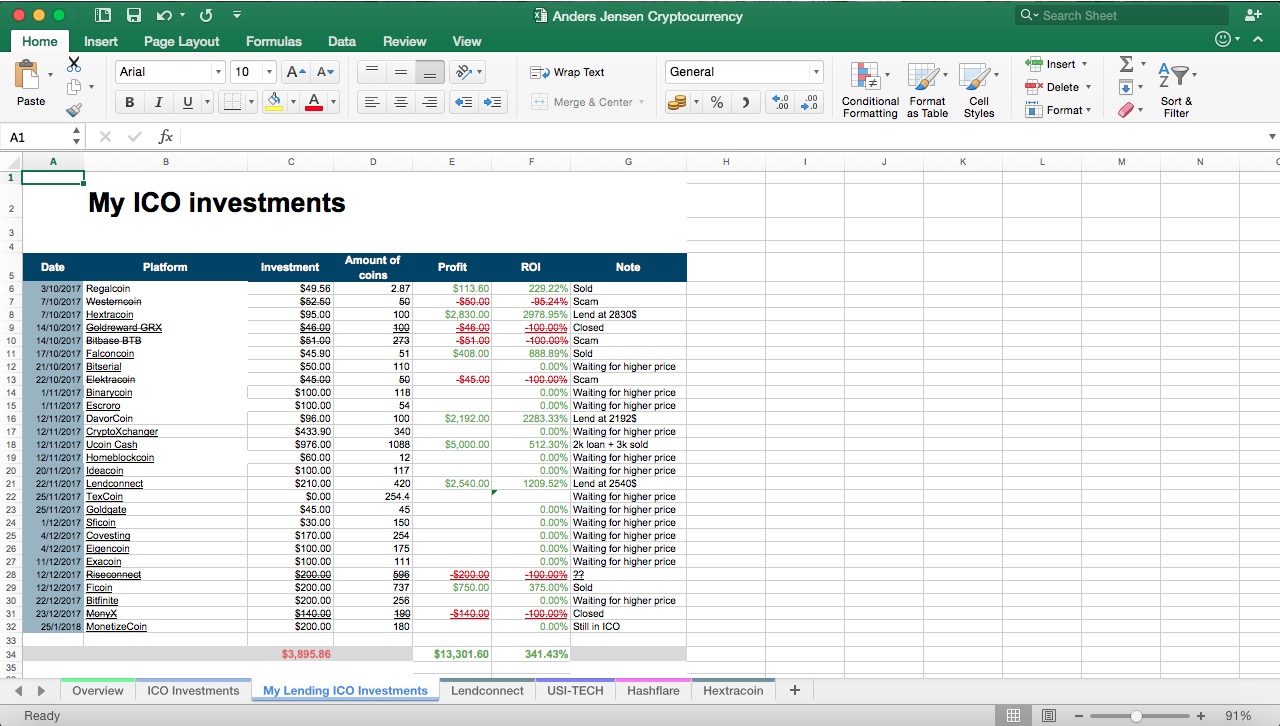The width and height of the screenshot is (1280, 726).
Task: Click the Undo arrow icon
Action: click(165, 15)
